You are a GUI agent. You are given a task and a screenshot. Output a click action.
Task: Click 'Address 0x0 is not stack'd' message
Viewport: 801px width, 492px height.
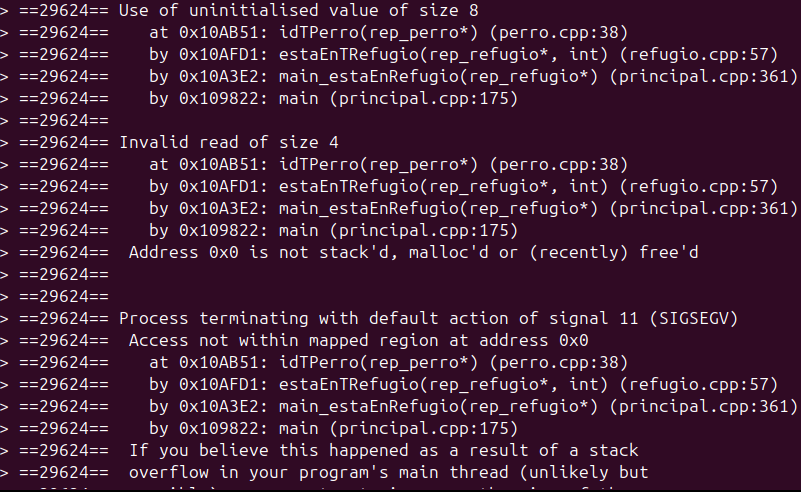click(x=414, y=252)
